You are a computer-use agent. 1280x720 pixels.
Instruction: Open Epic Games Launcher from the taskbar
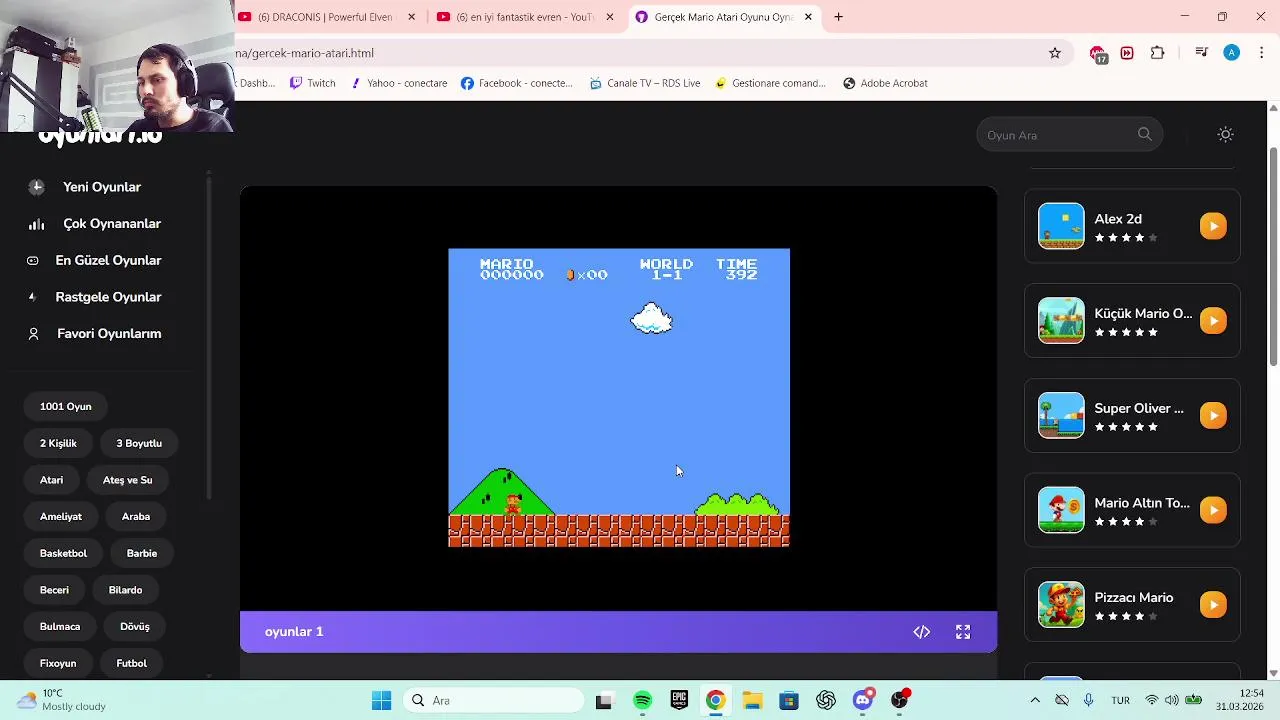(x=679, y=701)
